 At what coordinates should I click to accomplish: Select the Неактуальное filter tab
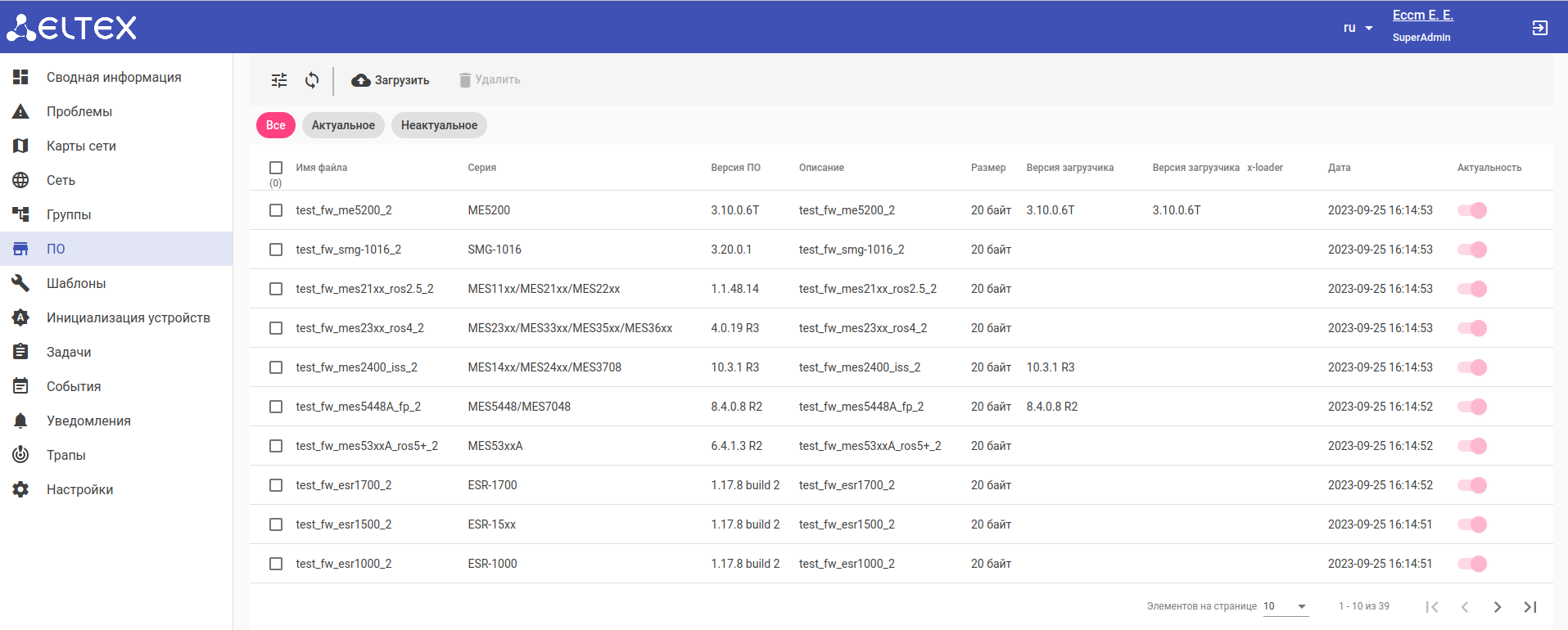point(439,125)
